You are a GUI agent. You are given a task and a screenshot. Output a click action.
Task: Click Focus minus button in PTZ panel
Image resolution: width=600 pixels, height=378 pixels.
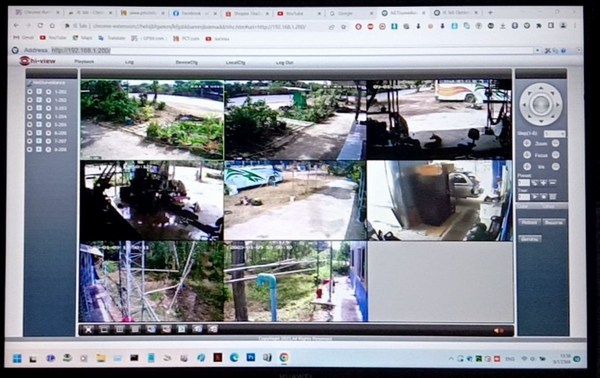(556, 155)
